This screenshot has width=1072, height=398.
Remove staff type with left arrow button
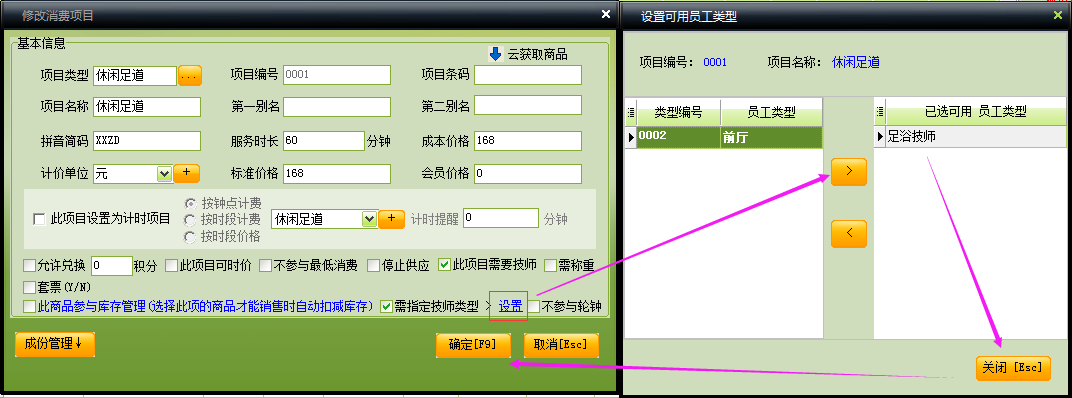pyautogui.click(x=848, y=234)
